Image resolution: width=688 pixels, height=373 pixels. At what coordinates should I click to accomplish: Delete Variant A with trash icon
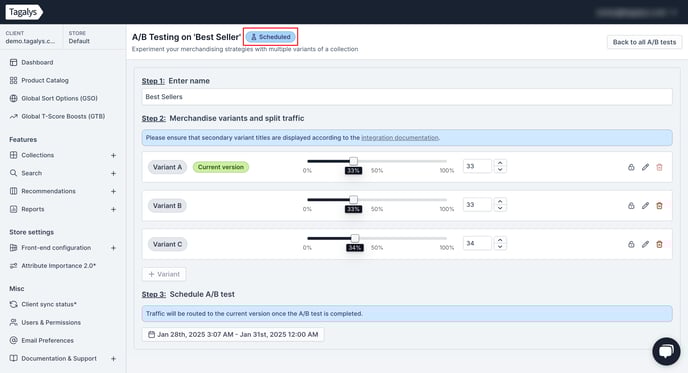click(x=659, y=167)
